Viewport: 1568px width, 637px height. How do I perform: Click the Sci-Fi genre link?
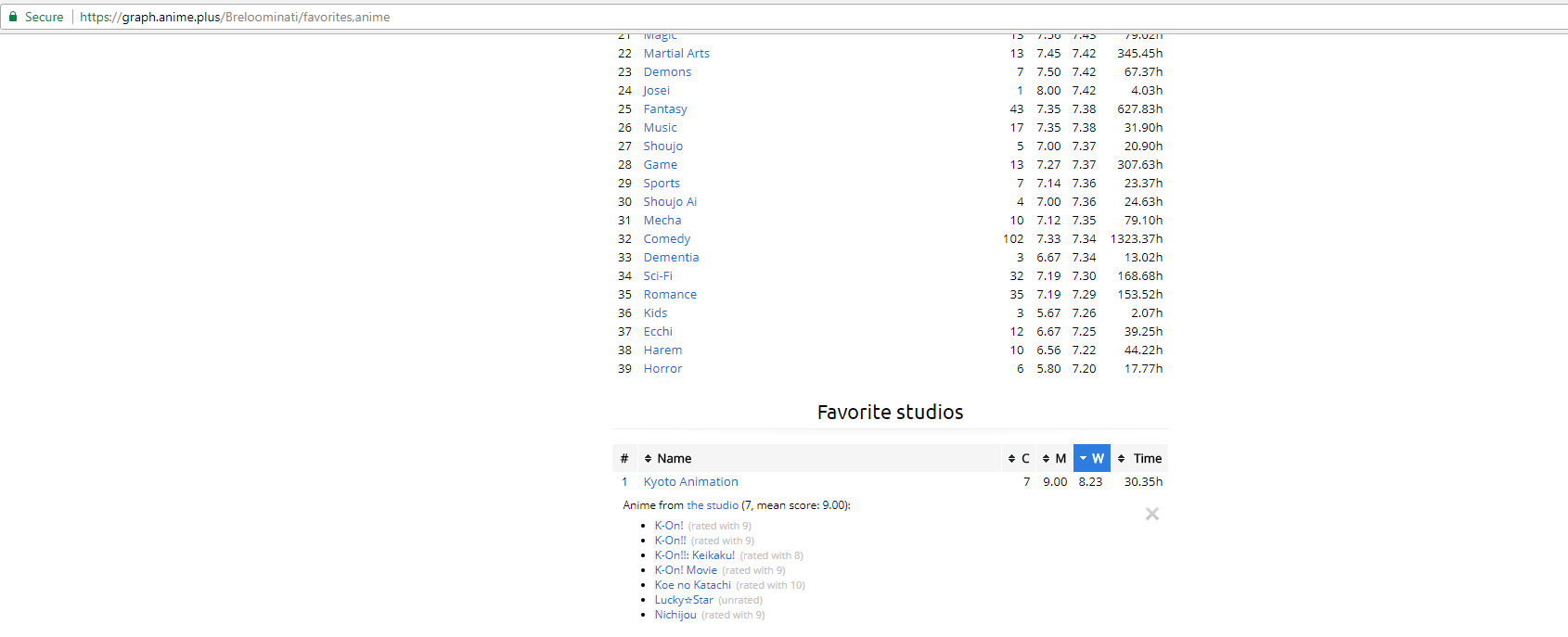click(x=658, y=276)
